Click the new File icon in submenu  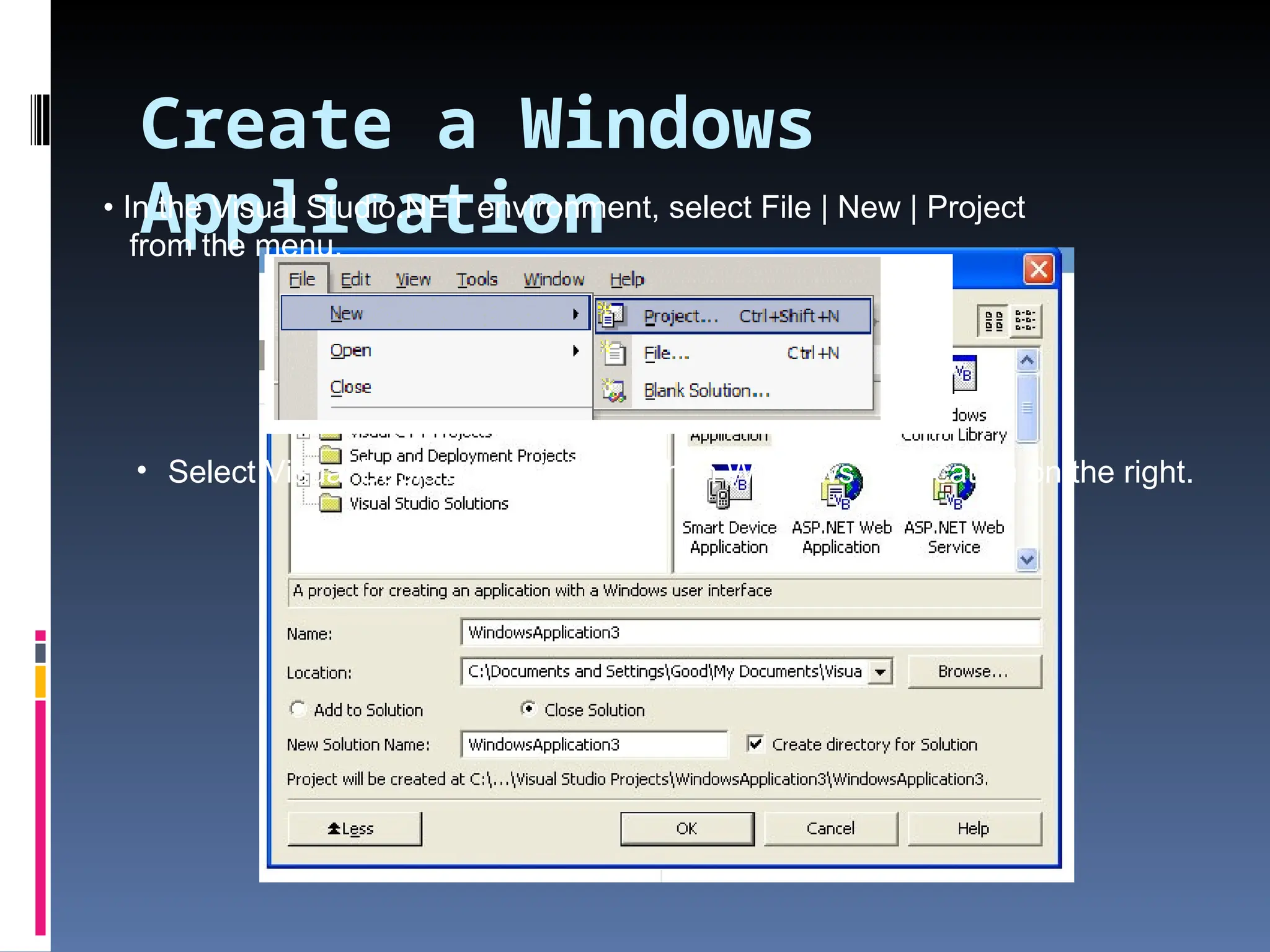click(613, 353)
